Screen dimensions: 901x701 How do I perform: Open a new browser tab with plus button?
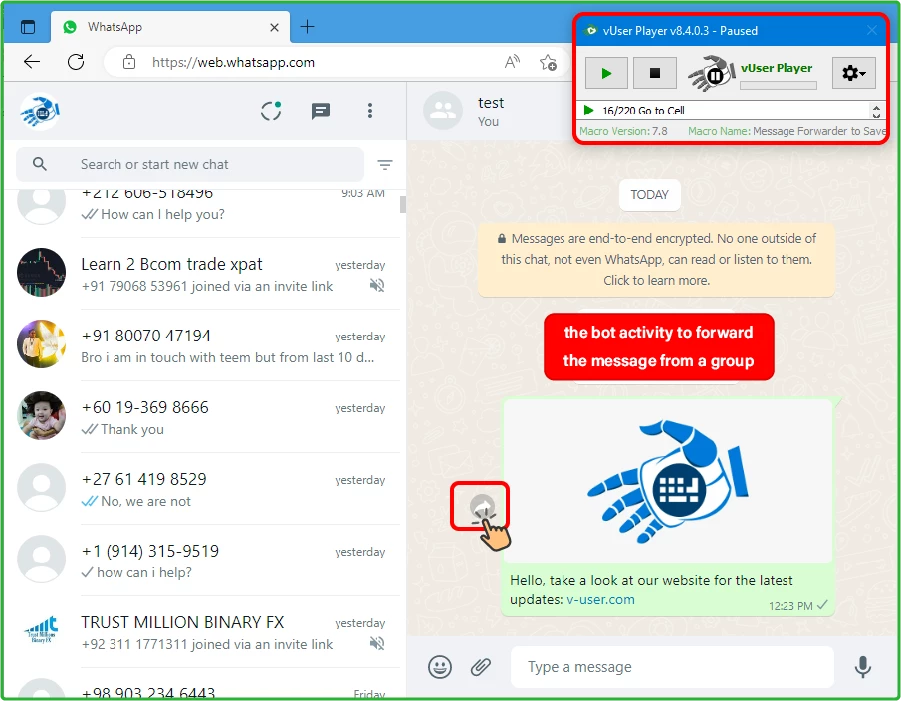307,26
